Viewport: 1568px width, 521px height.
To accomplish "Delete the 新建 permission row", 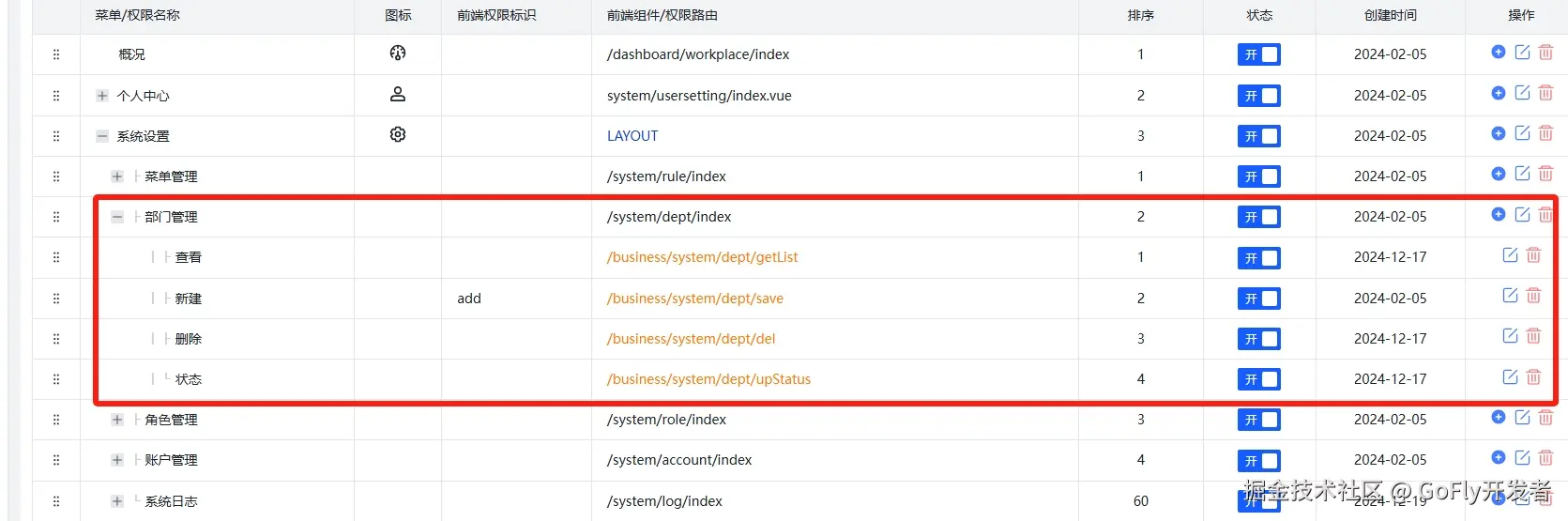I will [1533, 296].
